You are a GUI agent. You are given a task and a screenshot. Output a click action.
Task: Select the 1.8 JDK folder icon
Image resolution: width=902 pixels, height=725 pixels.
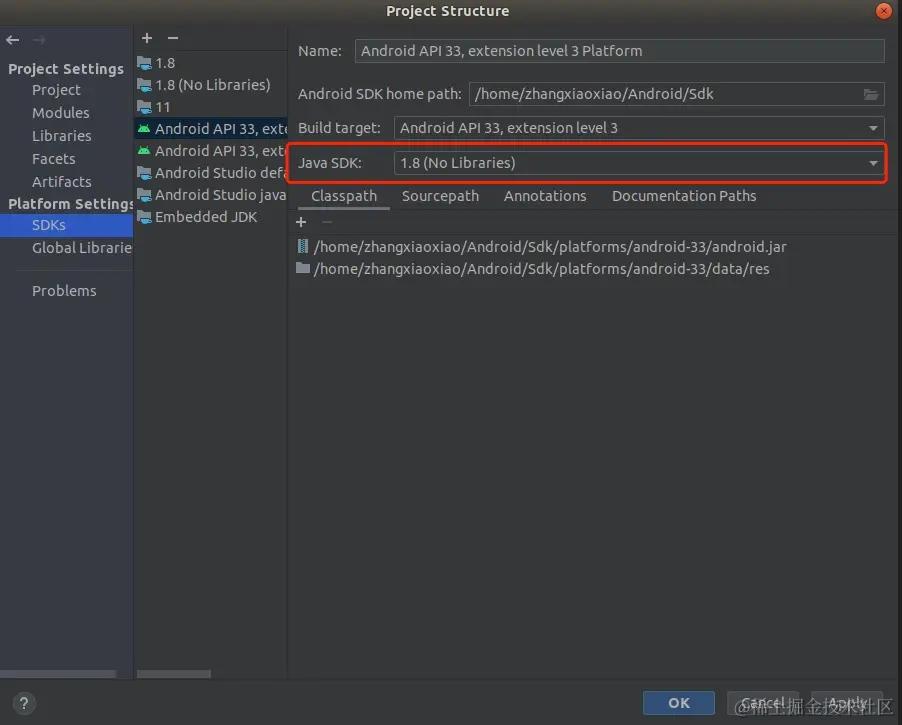point(144,63)
